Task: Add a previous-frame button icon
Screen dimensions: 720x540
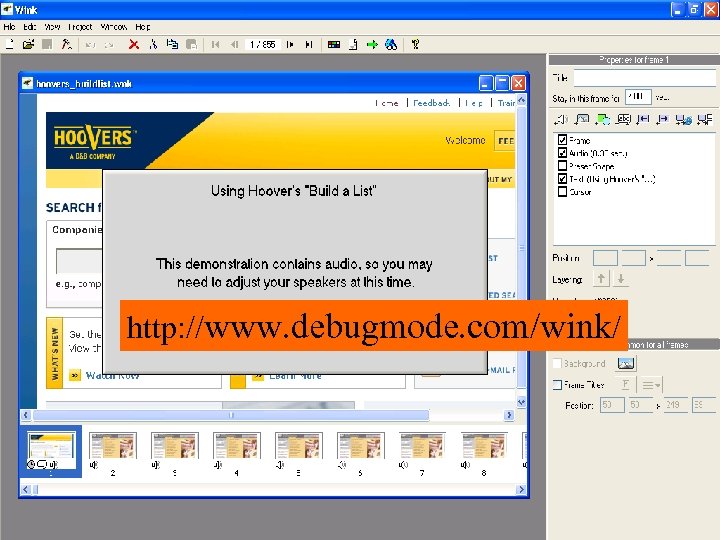Action: [x=643, y=119]
